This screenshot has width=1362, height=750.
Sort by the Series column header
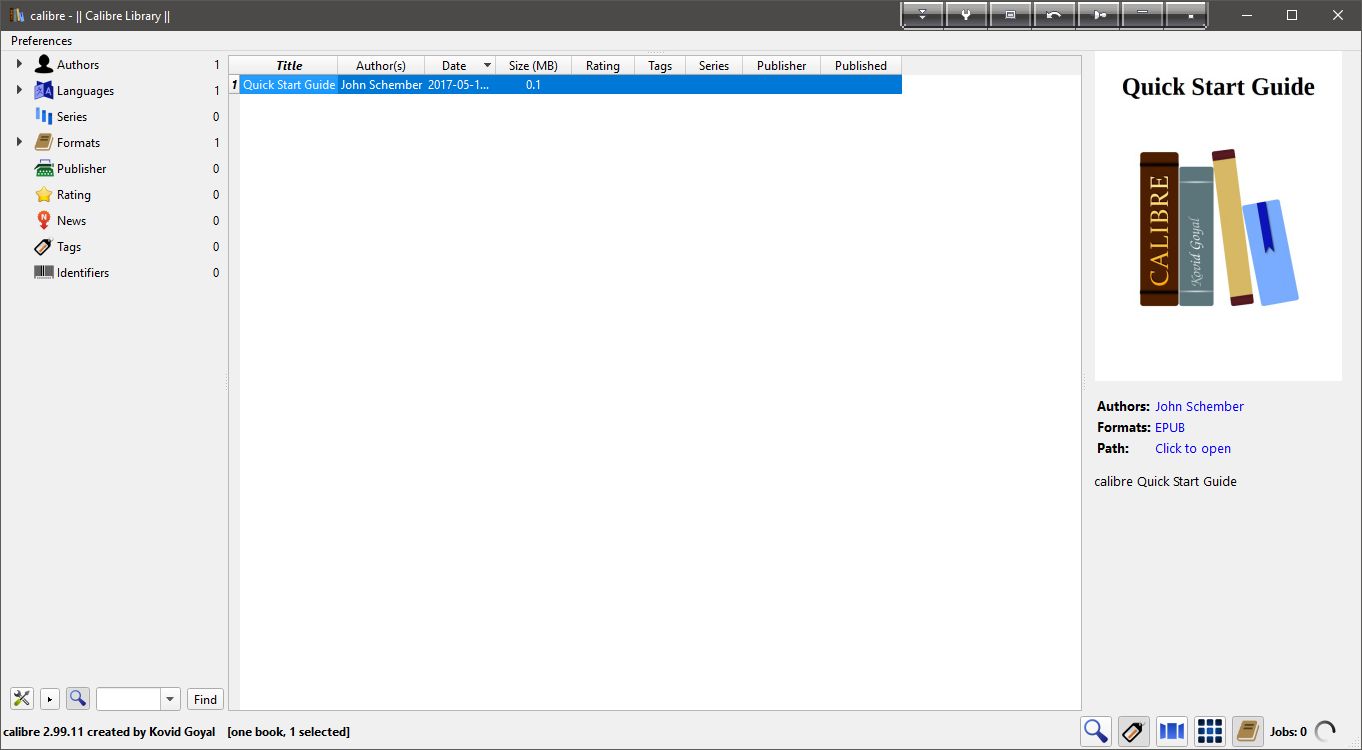[714, 66]
